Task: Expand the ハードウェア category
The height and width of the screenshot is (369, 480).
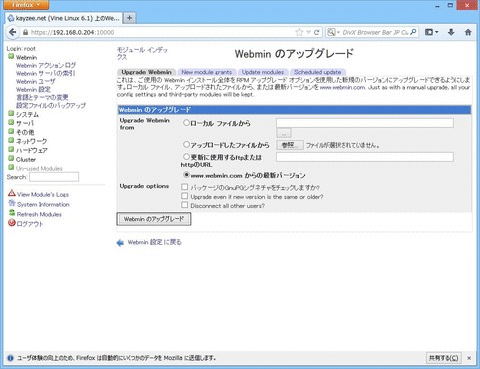Action: point(11,150)
